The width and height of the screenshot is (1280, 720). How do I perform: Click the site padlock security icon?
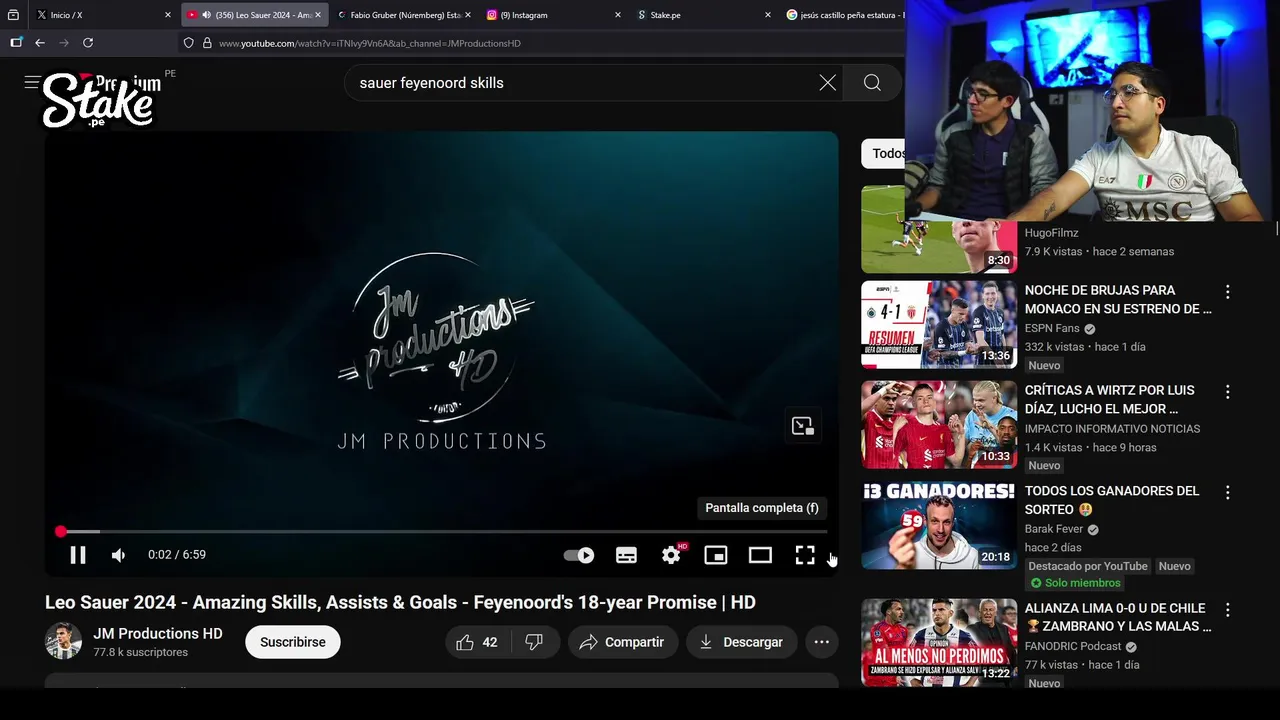coord(207,43)
